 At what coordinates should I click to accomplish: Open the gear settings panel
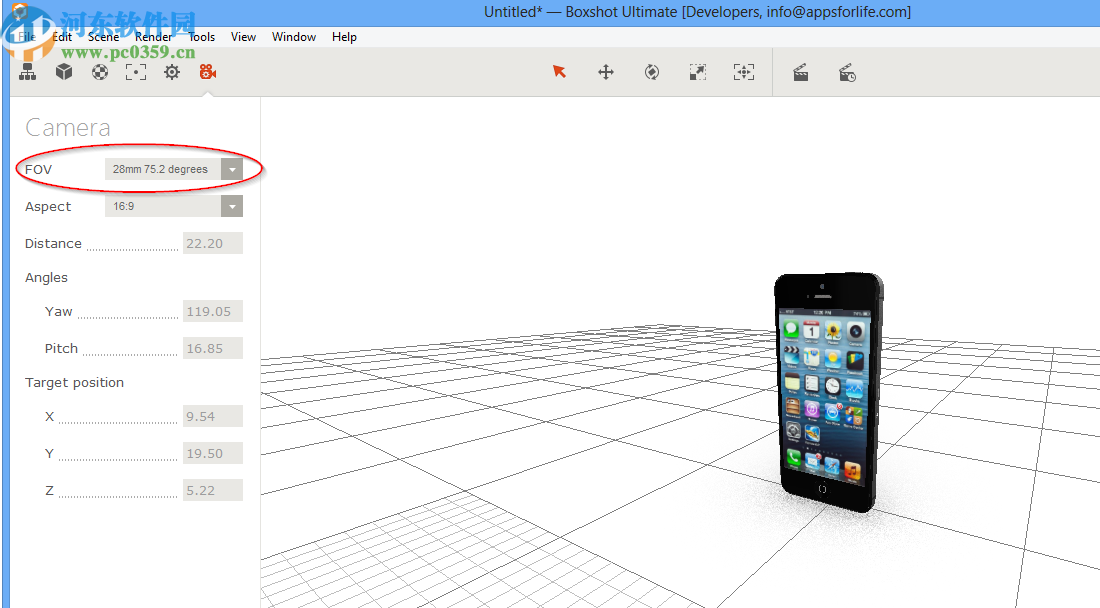[172, 72]
